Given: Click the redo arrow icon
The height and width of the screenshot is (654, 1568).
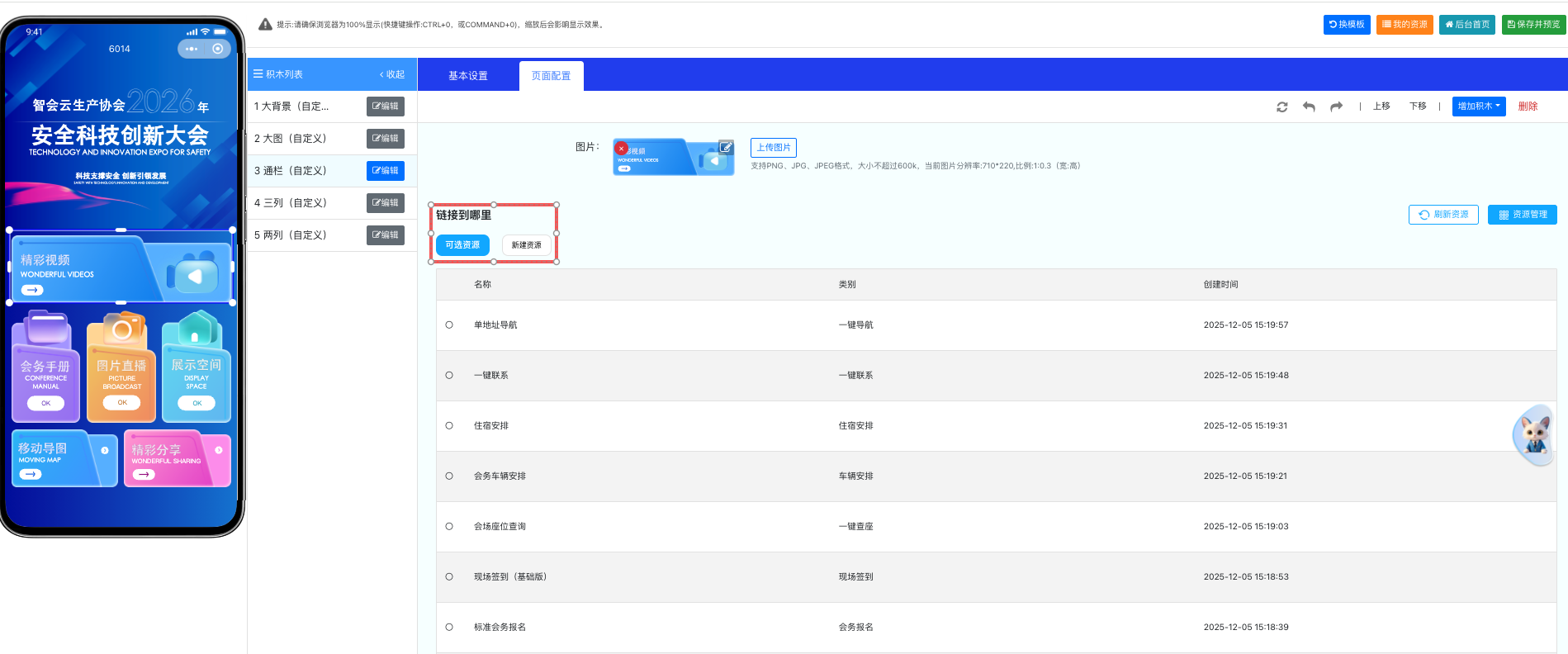Looking at the screenshot, I should [1336, 107].
